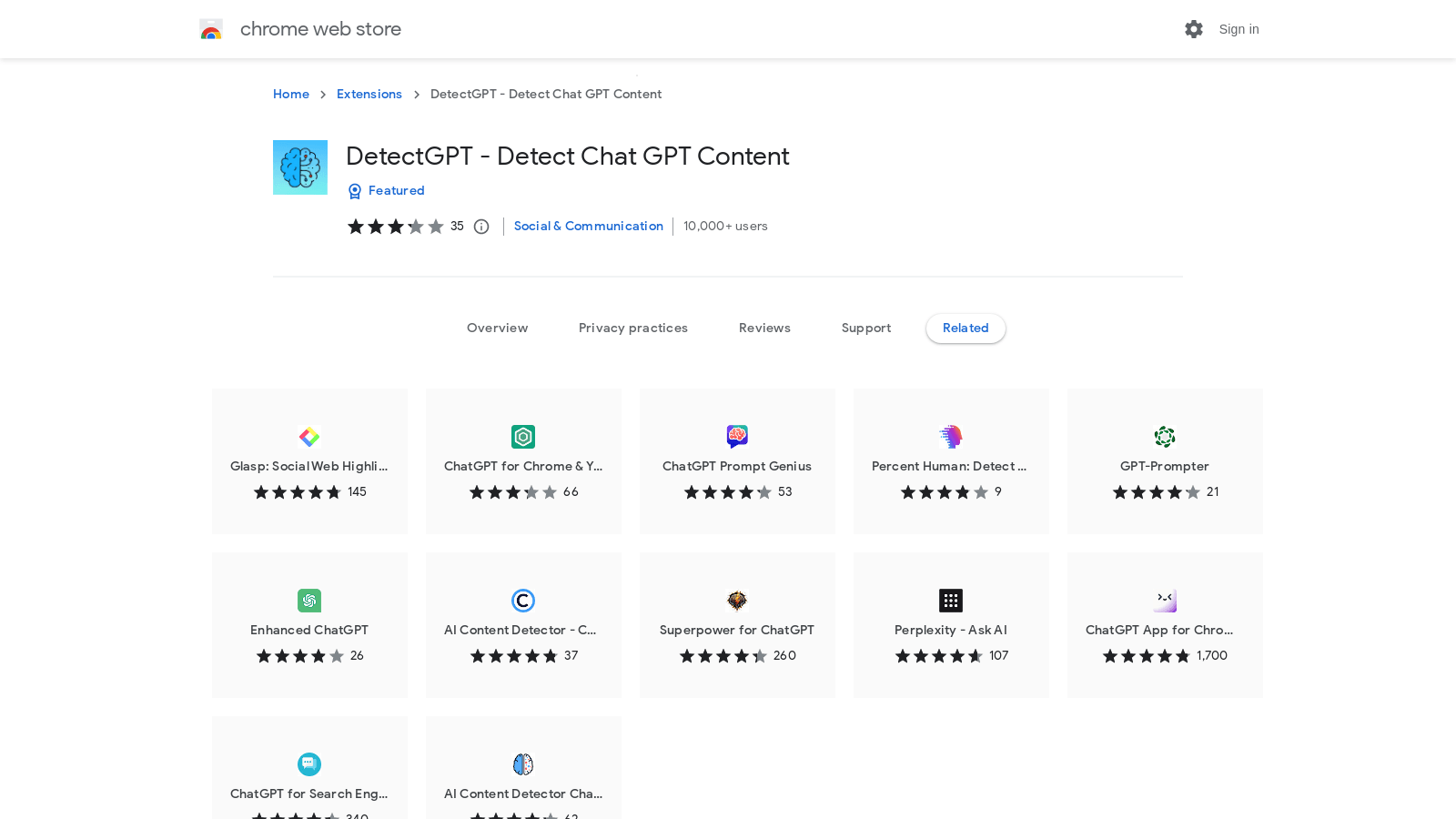This screenshot has width=1456, height=819.
Task: Open the Extensions breadcrumb link
Action: tap(369, 95)
